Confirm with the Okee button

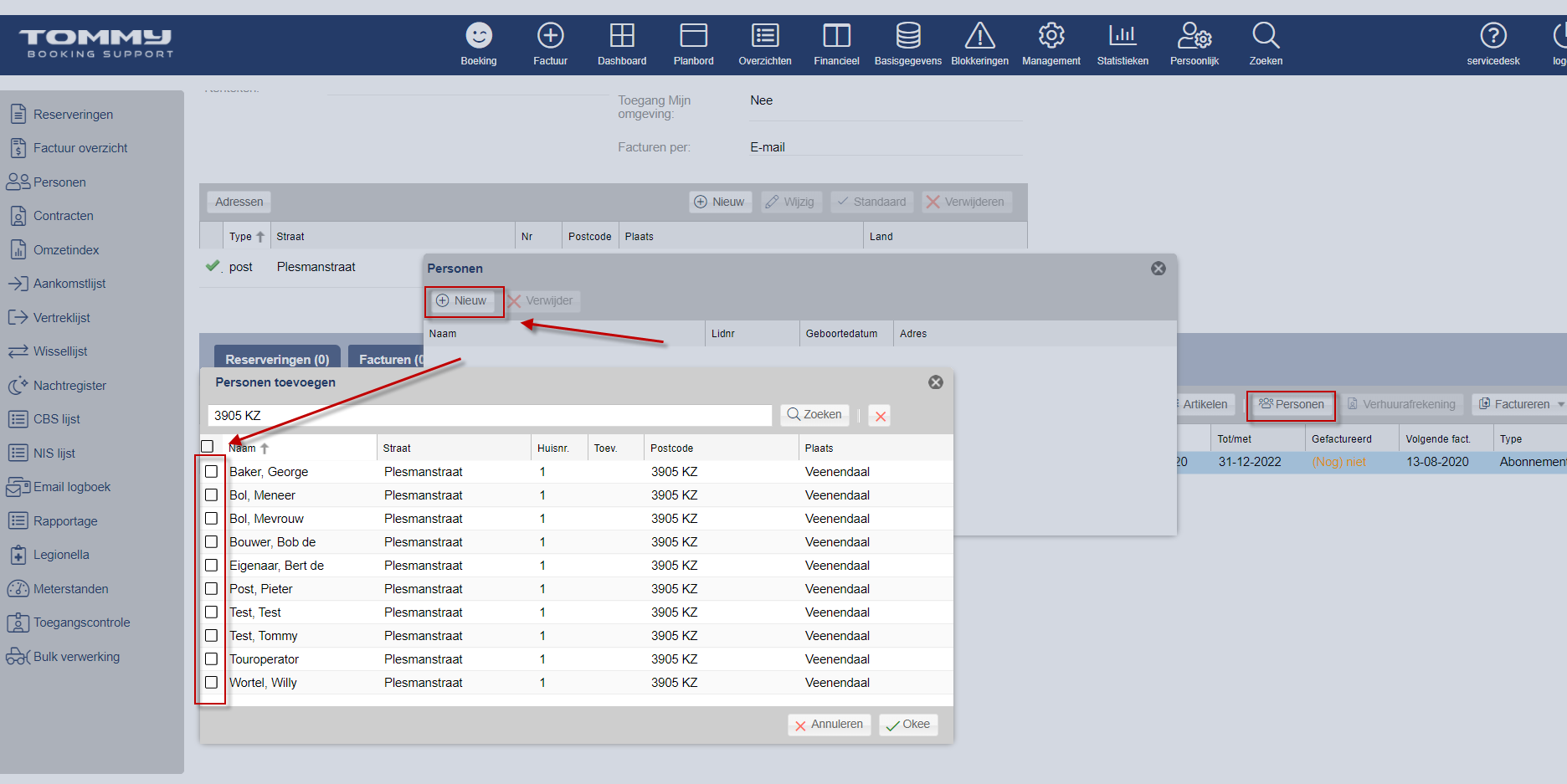point(908,725)
